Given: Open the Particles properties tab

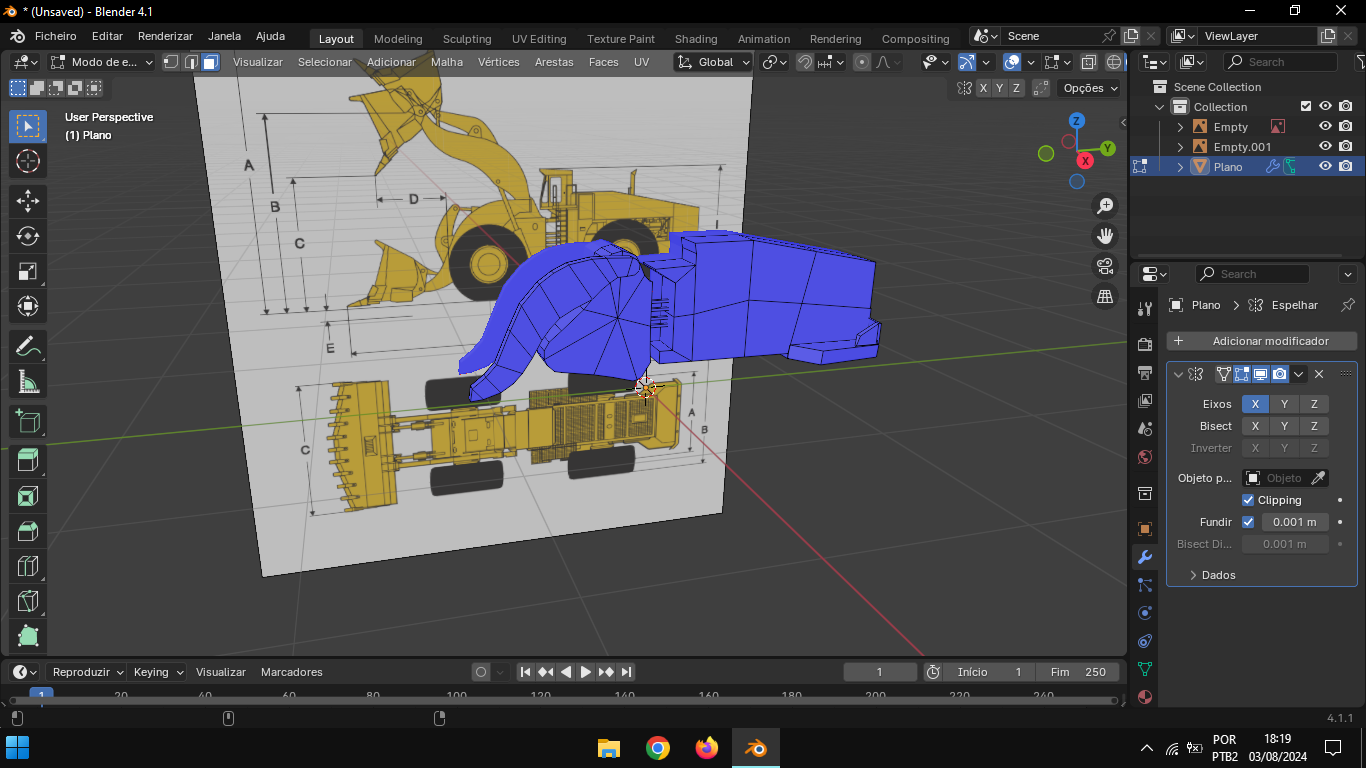Looking at the screenshot, I should pyautogui.click(x=1145, y=585).
